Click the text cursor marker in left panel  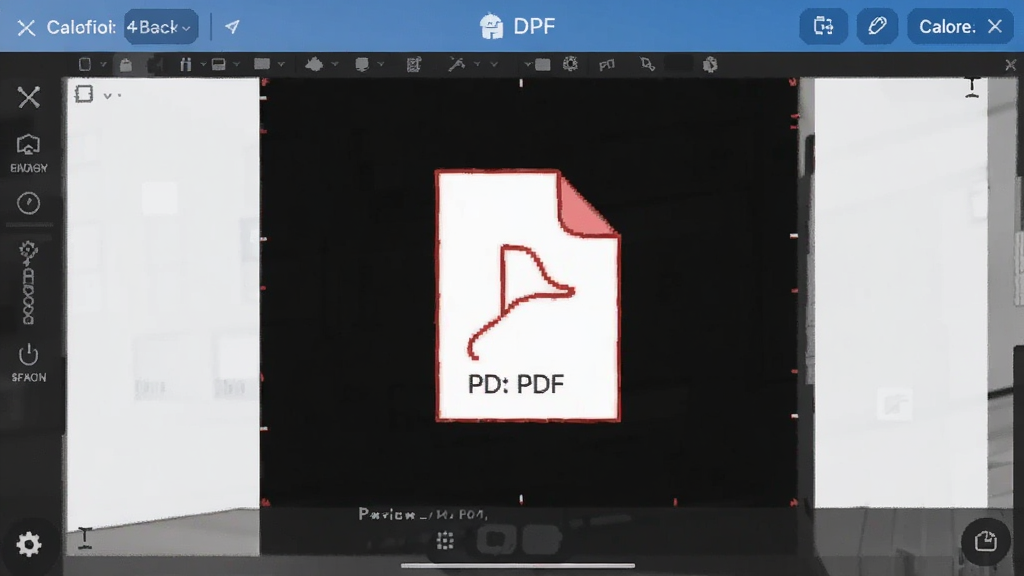coord(85,537)
